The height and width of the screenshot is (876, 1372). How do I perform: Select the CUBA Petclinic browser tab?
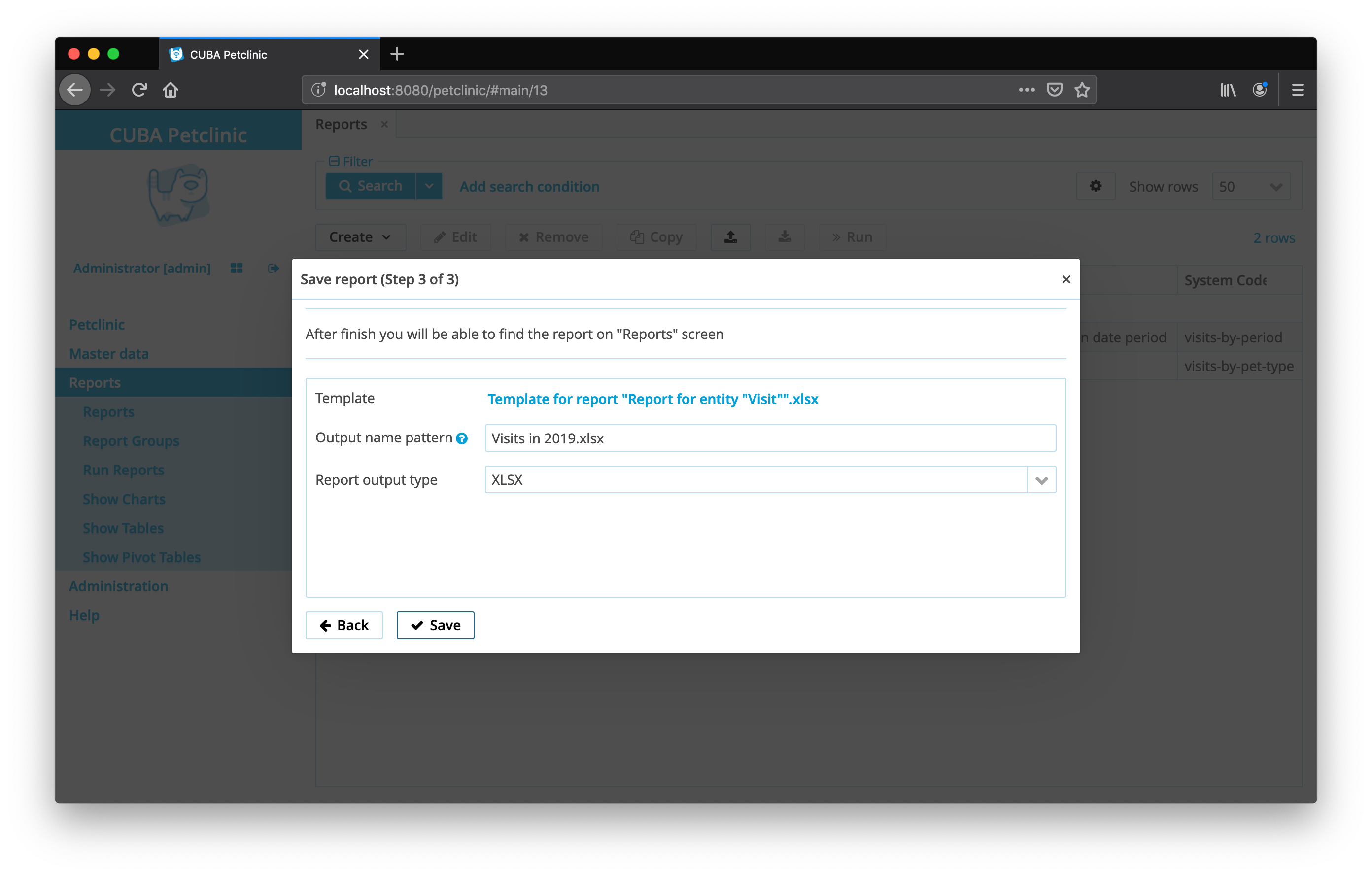[256, 55]
